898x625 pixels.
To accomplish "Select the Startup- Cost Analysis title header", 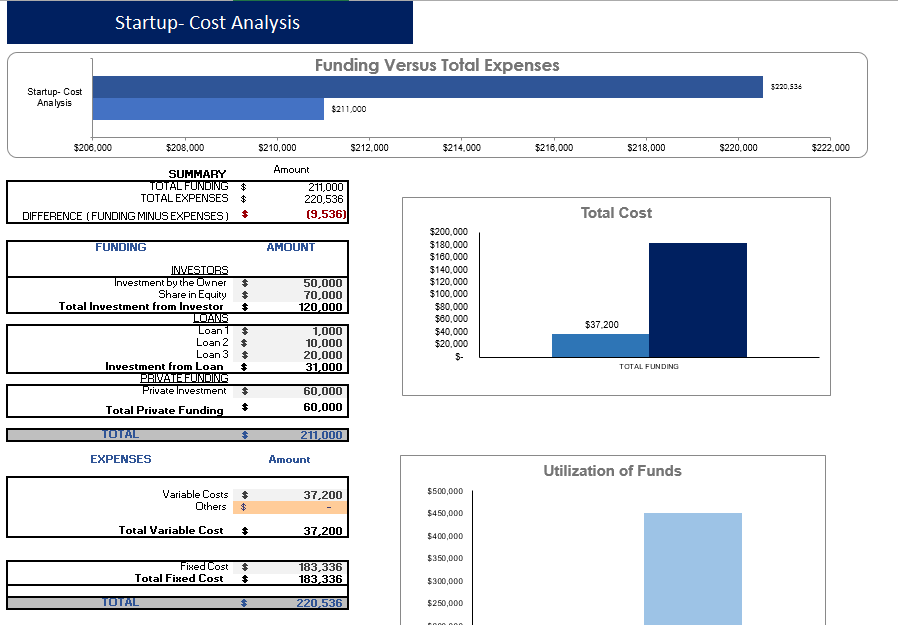I will point(208,22).
